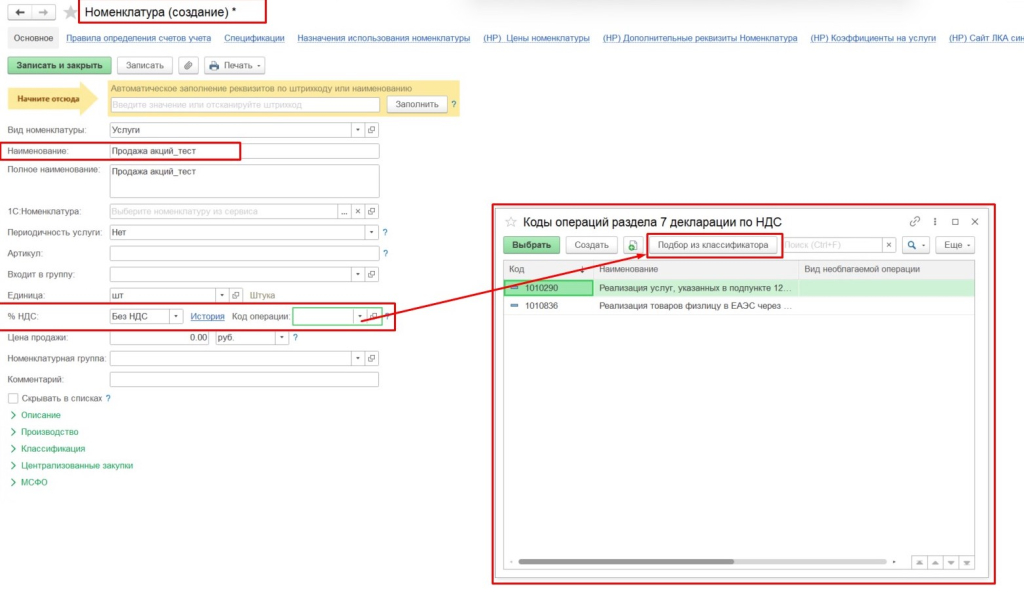This screenshot has height=597, width=1024.
Task: Copy the selected operation code entry
Action: (x=632, y=245)
